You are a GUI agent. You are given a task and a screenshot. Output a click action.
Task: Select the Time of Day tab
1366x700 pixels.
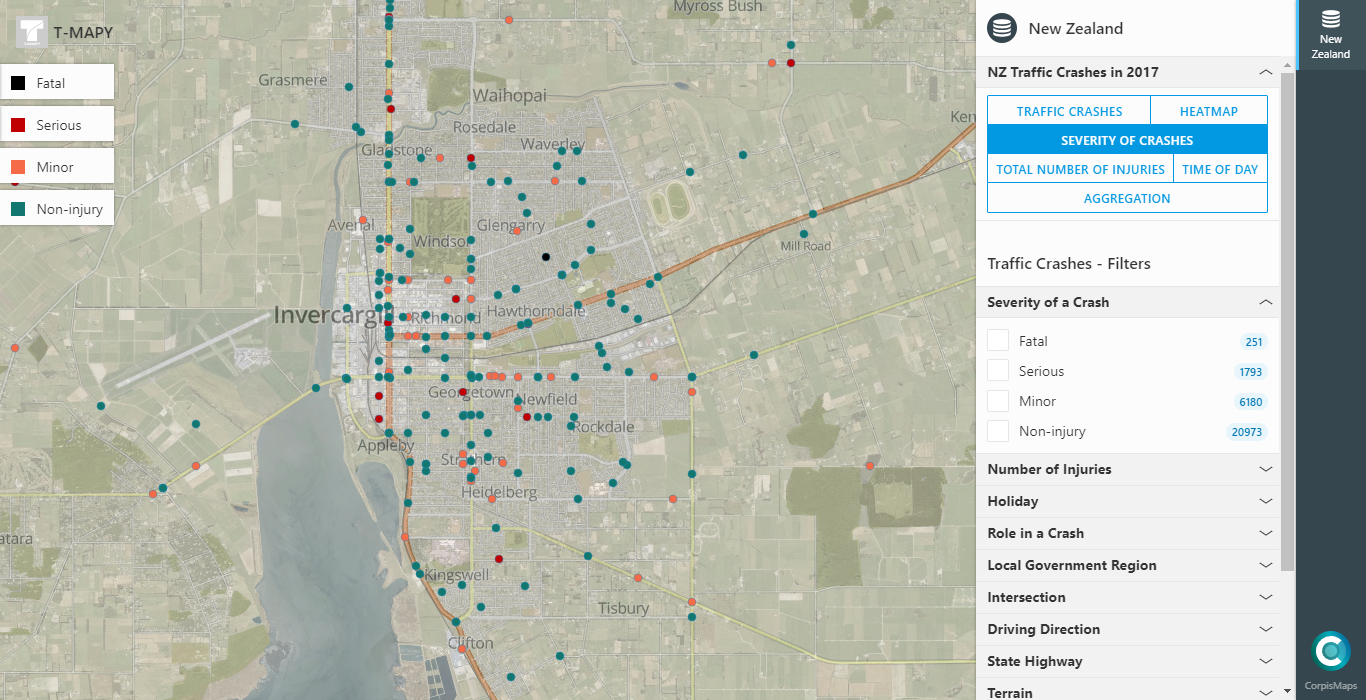click(x=1219, y=169)
